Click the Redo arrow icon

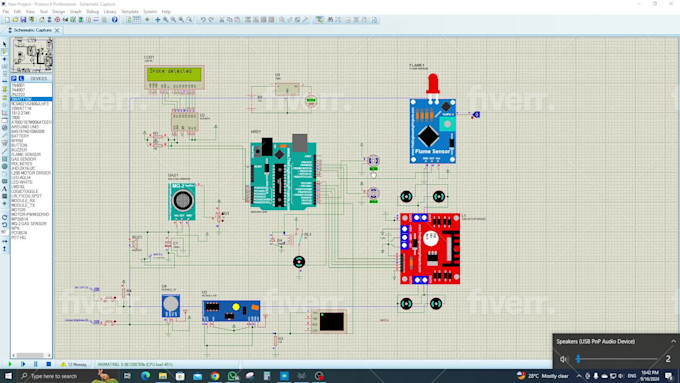211,20
